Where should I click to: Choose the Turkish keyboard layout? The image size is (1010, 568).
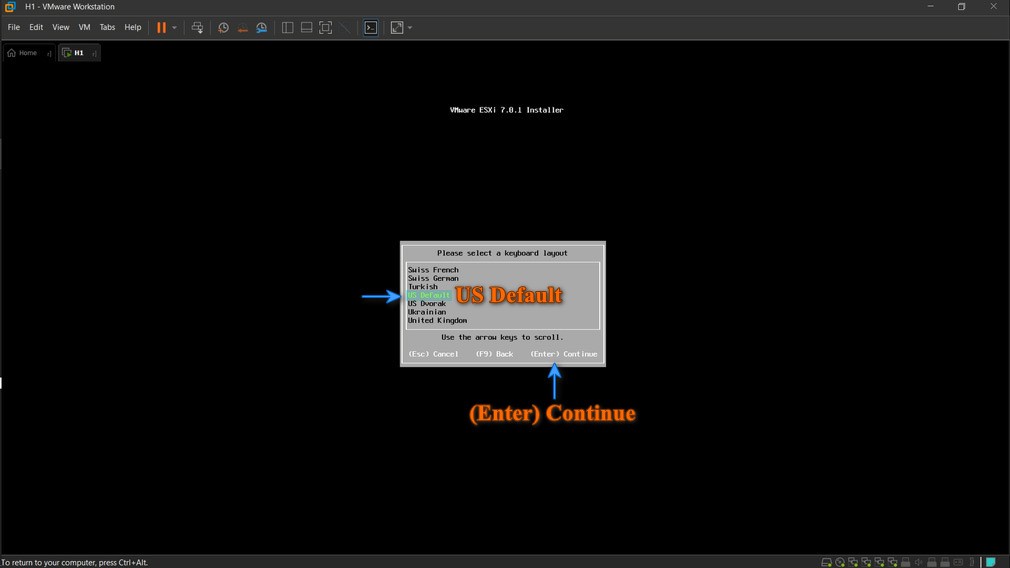(423, 287)
